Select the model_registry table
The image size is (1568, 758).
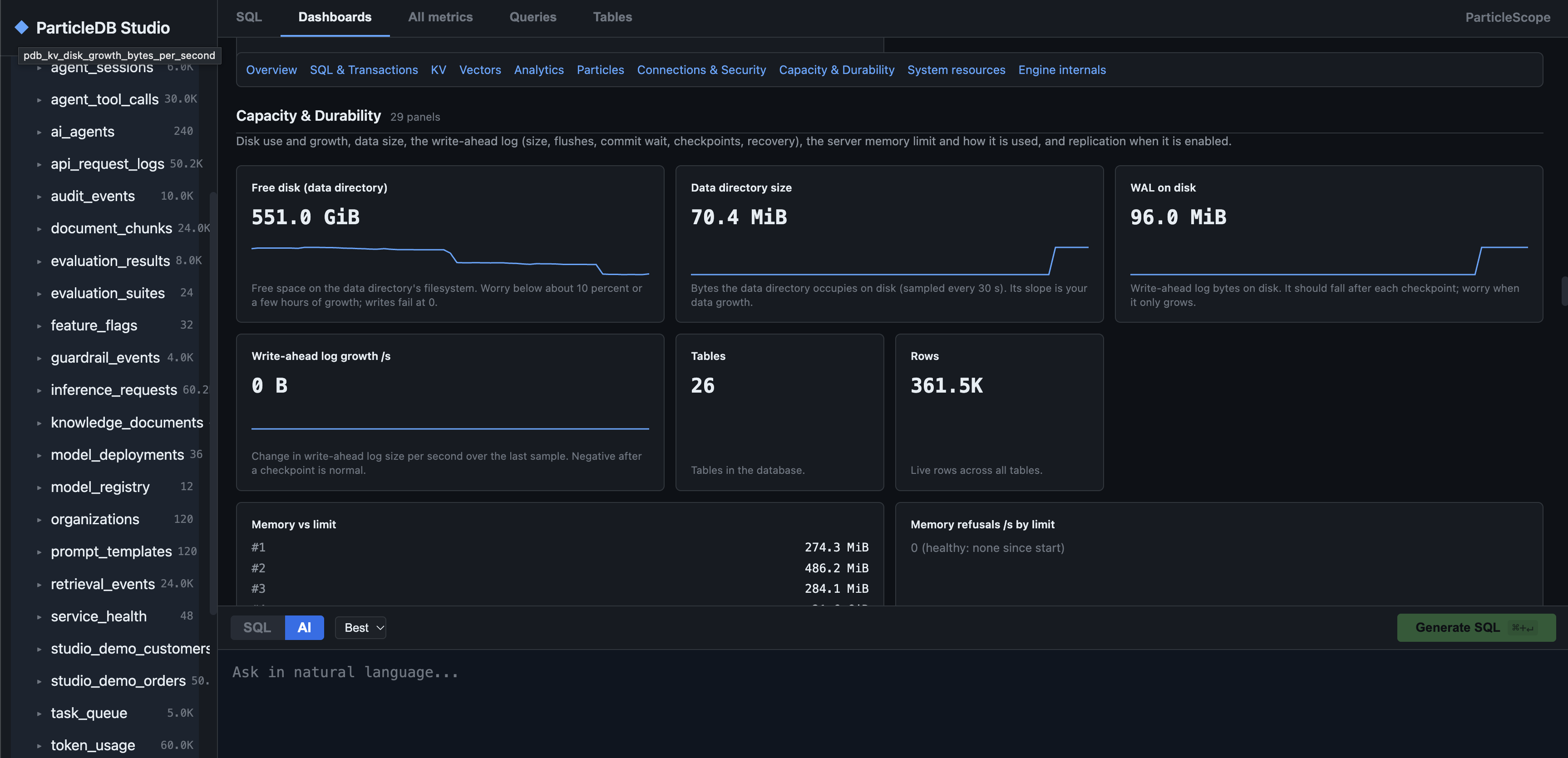tap(100, 487)
